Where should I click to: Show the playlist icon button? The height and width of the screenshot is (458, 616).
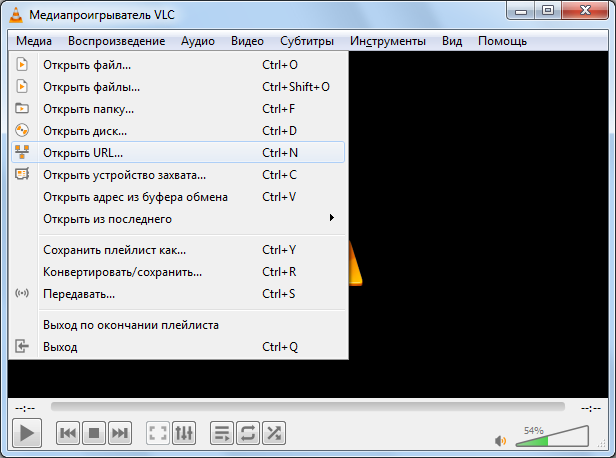pos(221,433)
